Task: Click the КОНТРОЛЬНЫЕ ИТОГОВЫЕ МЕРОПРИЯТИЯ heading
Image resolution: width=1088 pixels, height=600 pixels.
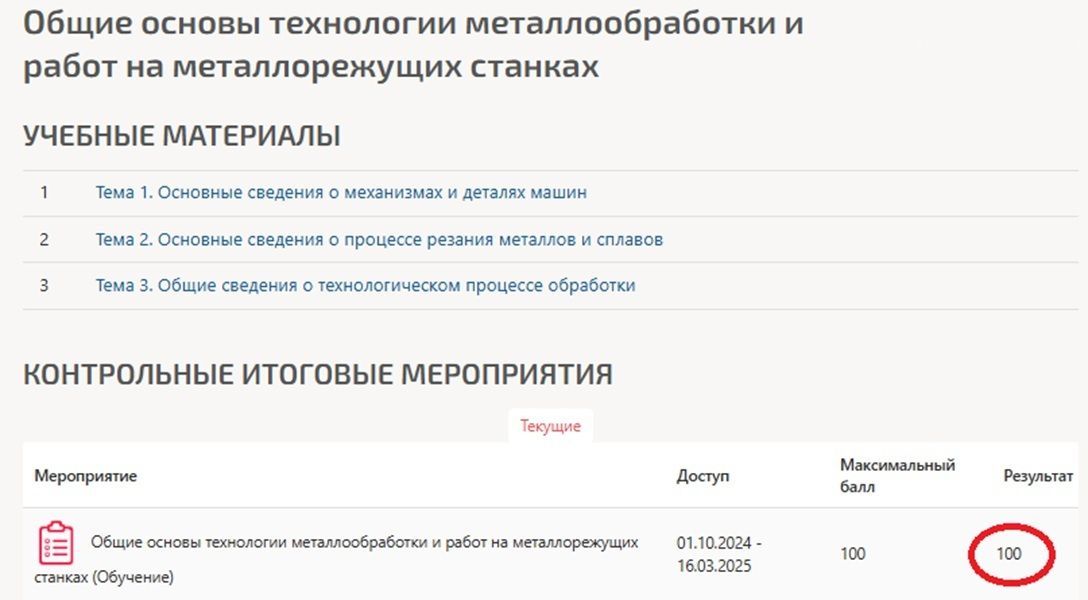Action: pos(318,374)
